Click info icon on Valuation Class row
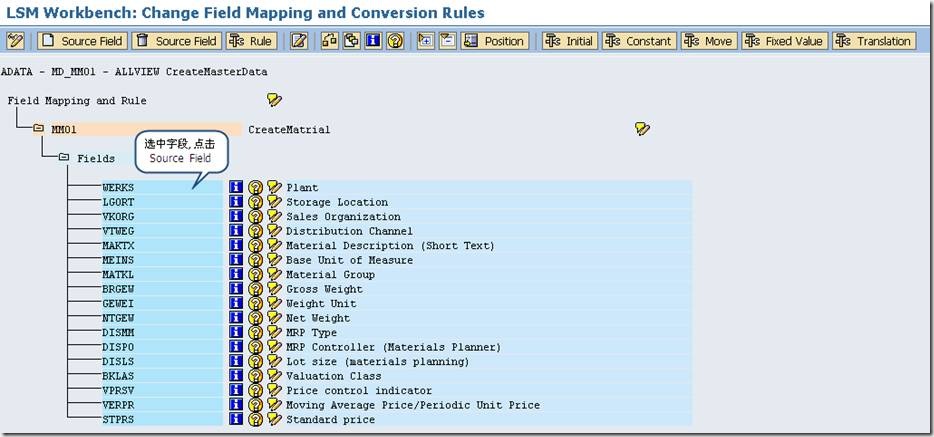The height and width of the screenshot is (437, 934). click(236, 376)
